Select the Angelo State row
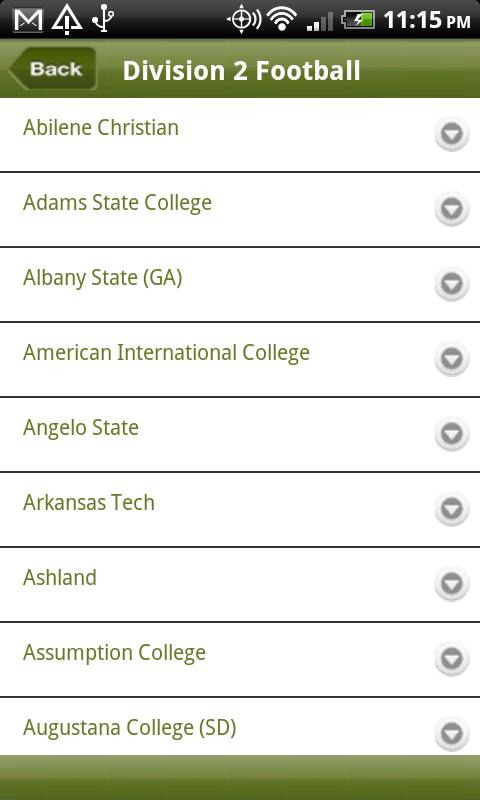This screenshot has width=480, height=800. (240, 435)
